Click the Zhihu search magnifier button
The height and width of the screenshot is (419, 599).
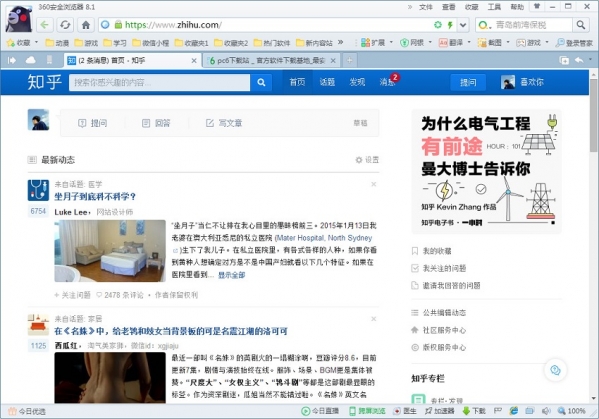pos(261,82)
